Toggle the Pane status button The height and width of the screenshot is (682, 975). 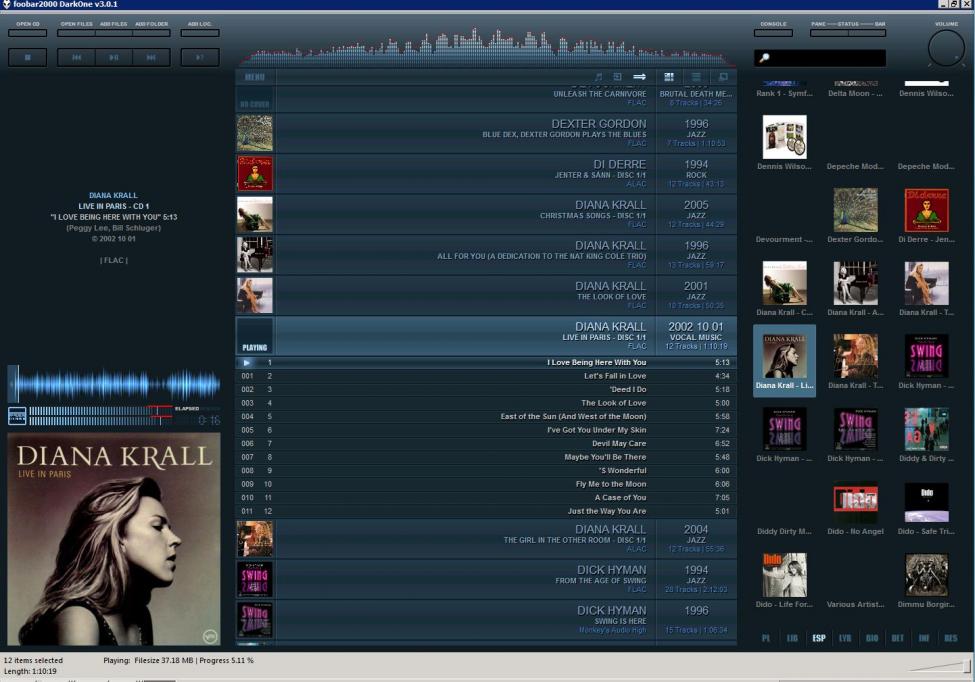pos(829,32)
